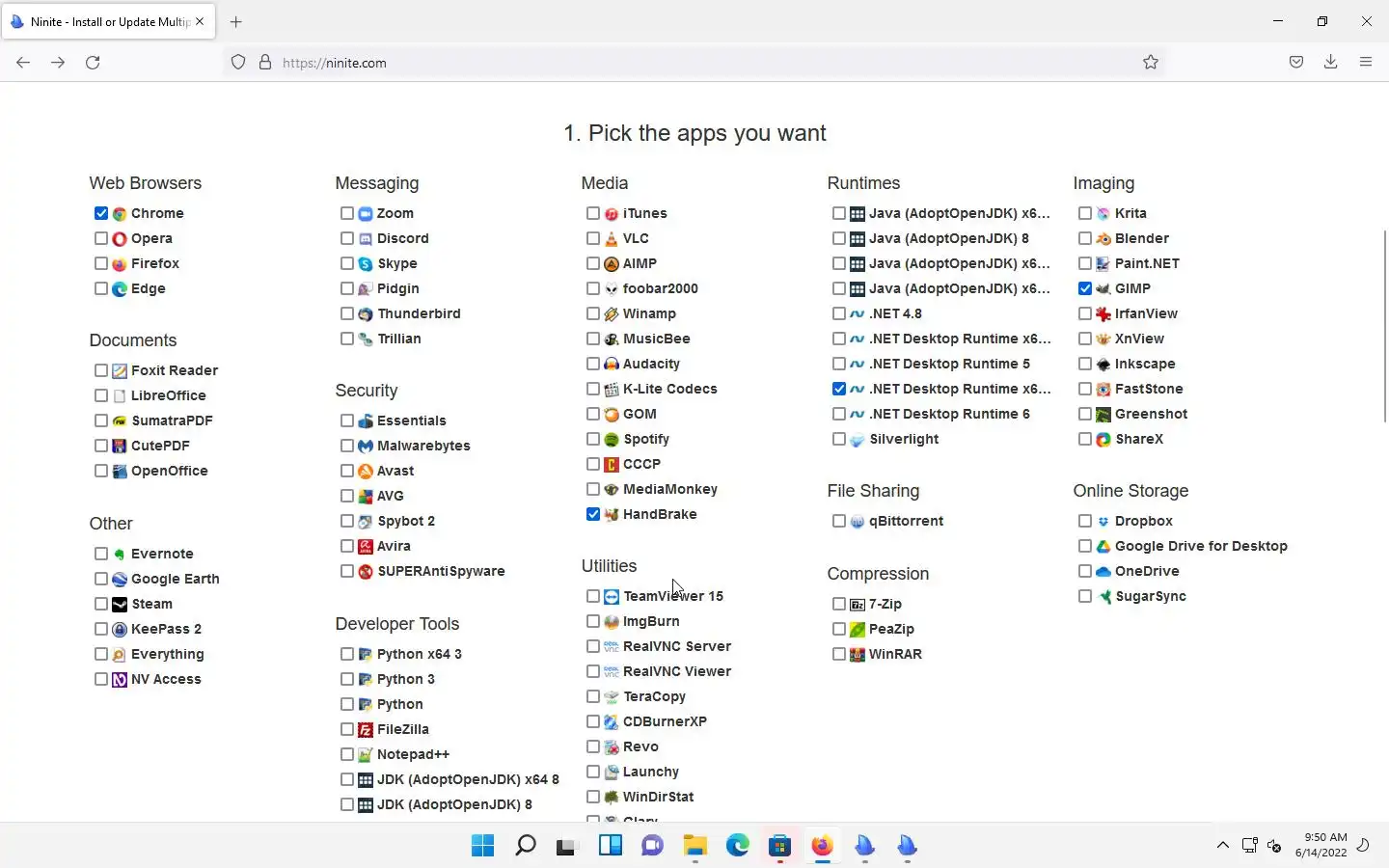Save page to Pocket
The width and height of the screenshot is (1389, 868).
pyautogui.click(x=1296, y=63)
